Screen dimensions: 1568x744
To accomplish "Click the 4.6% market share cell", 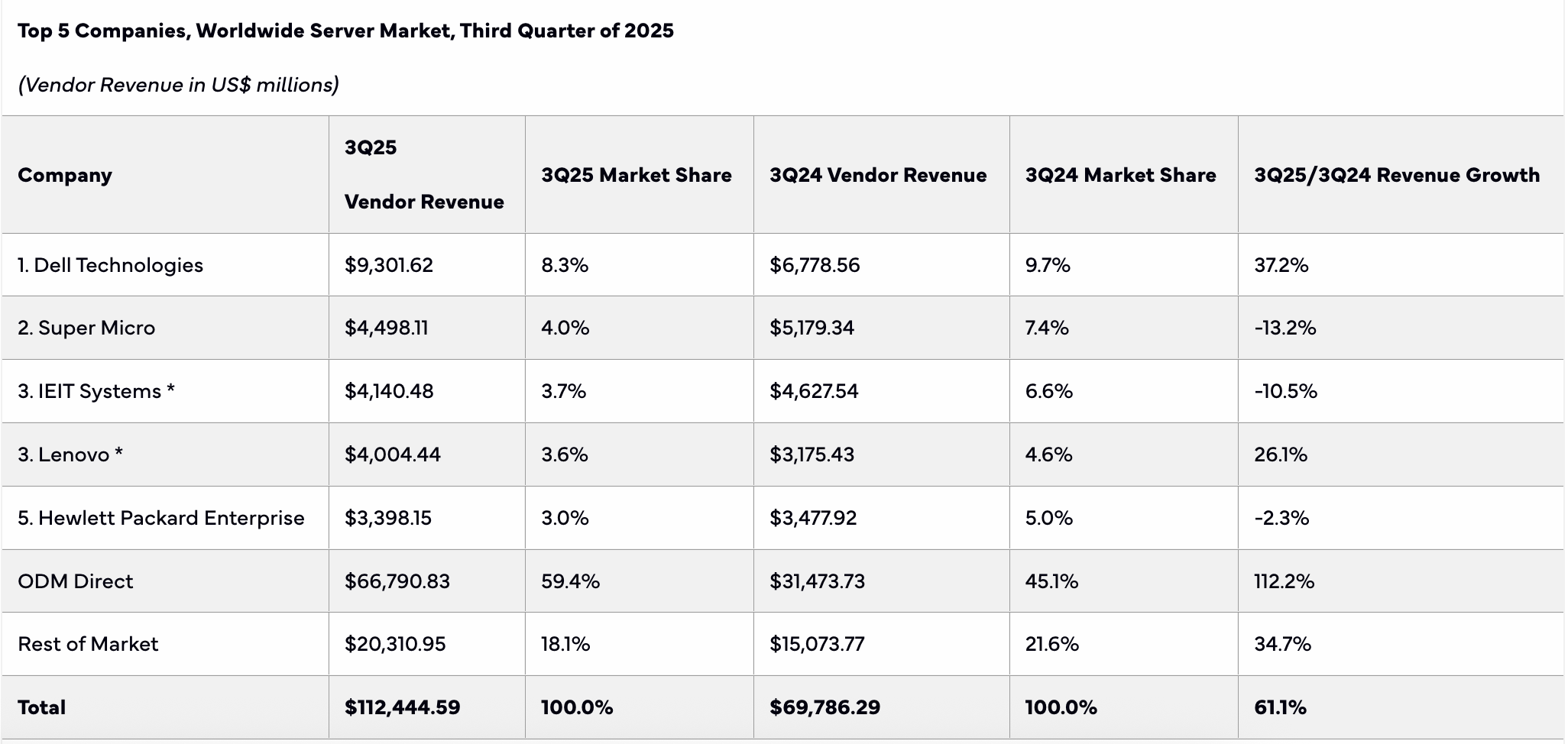I will tap(1049, 454).
